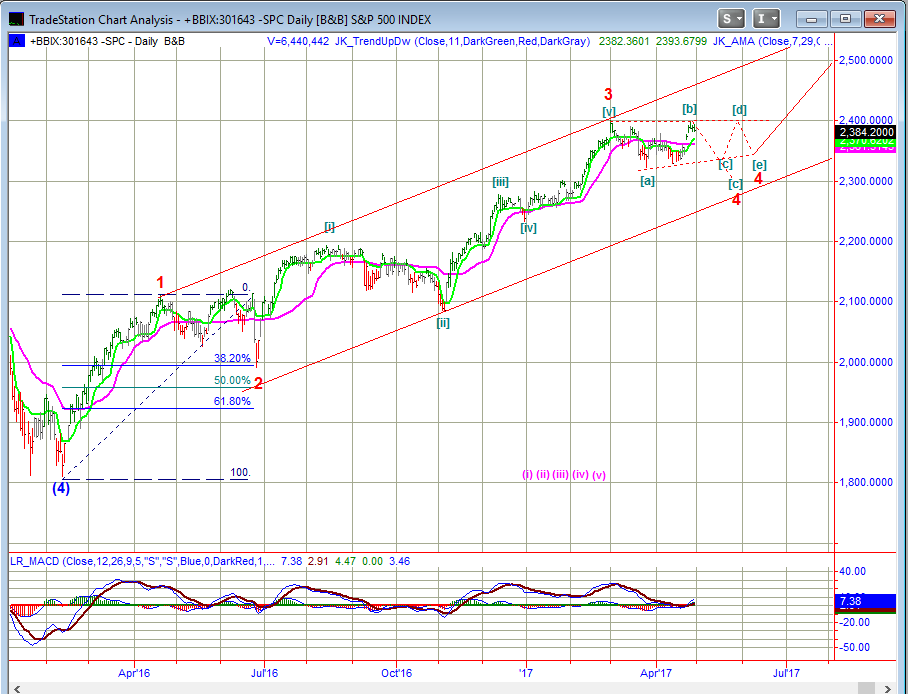Click the horizontal scrollbar left arrow
This screenshot has width=908, height=694.
pyautogui.click(x=17, y=689)
